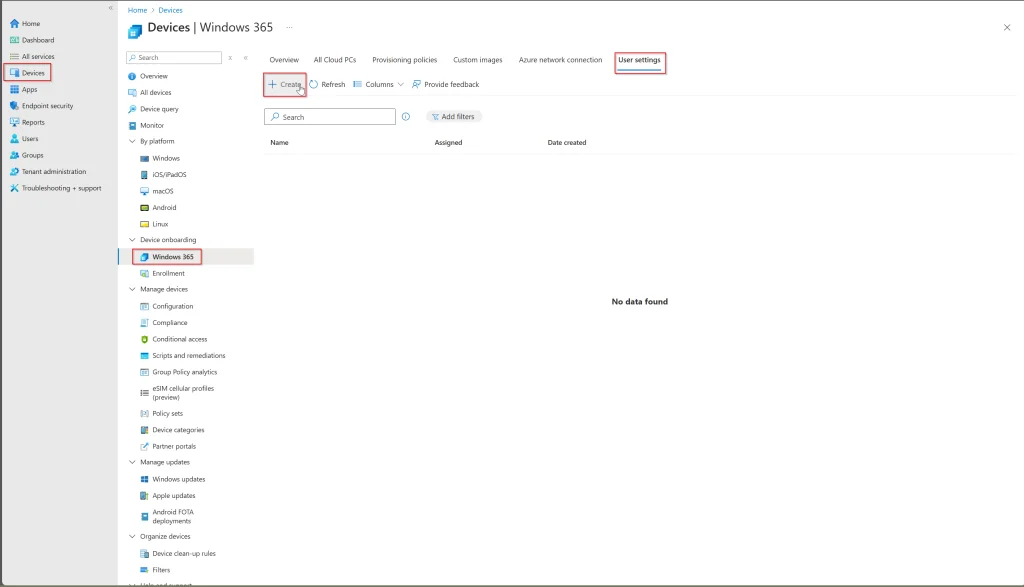Viewport: 1024px width, 587px height.
Task: Open Partner portals
Action: click(168, 447)
